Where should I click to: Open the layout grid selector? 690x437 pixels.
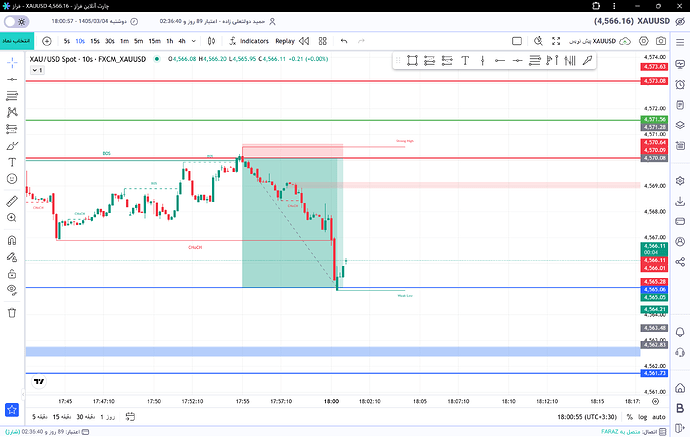(x=323, y=41)
